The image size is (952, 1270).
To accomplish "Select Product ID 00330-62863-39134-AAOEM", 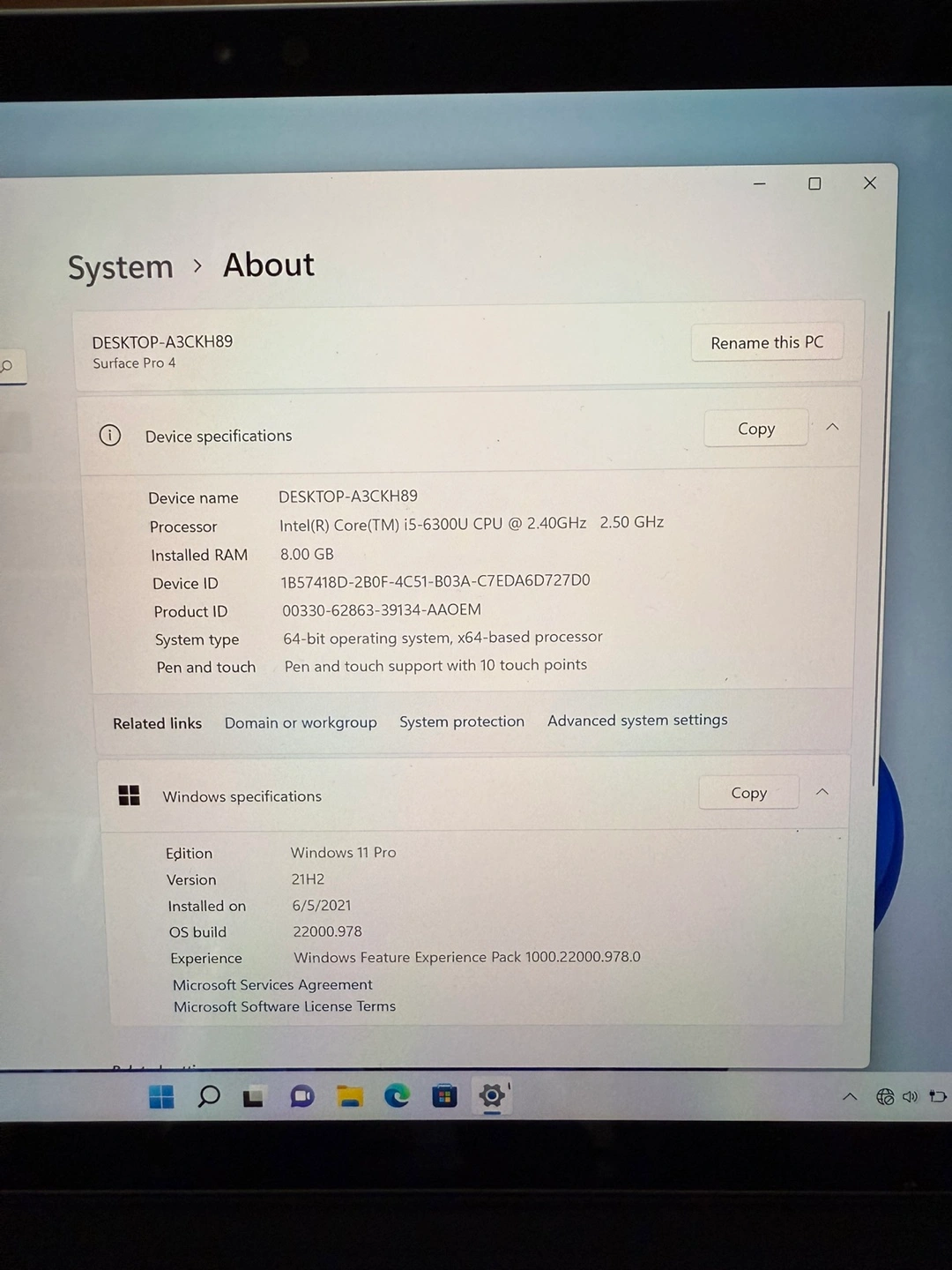I will tap(382, 609).
